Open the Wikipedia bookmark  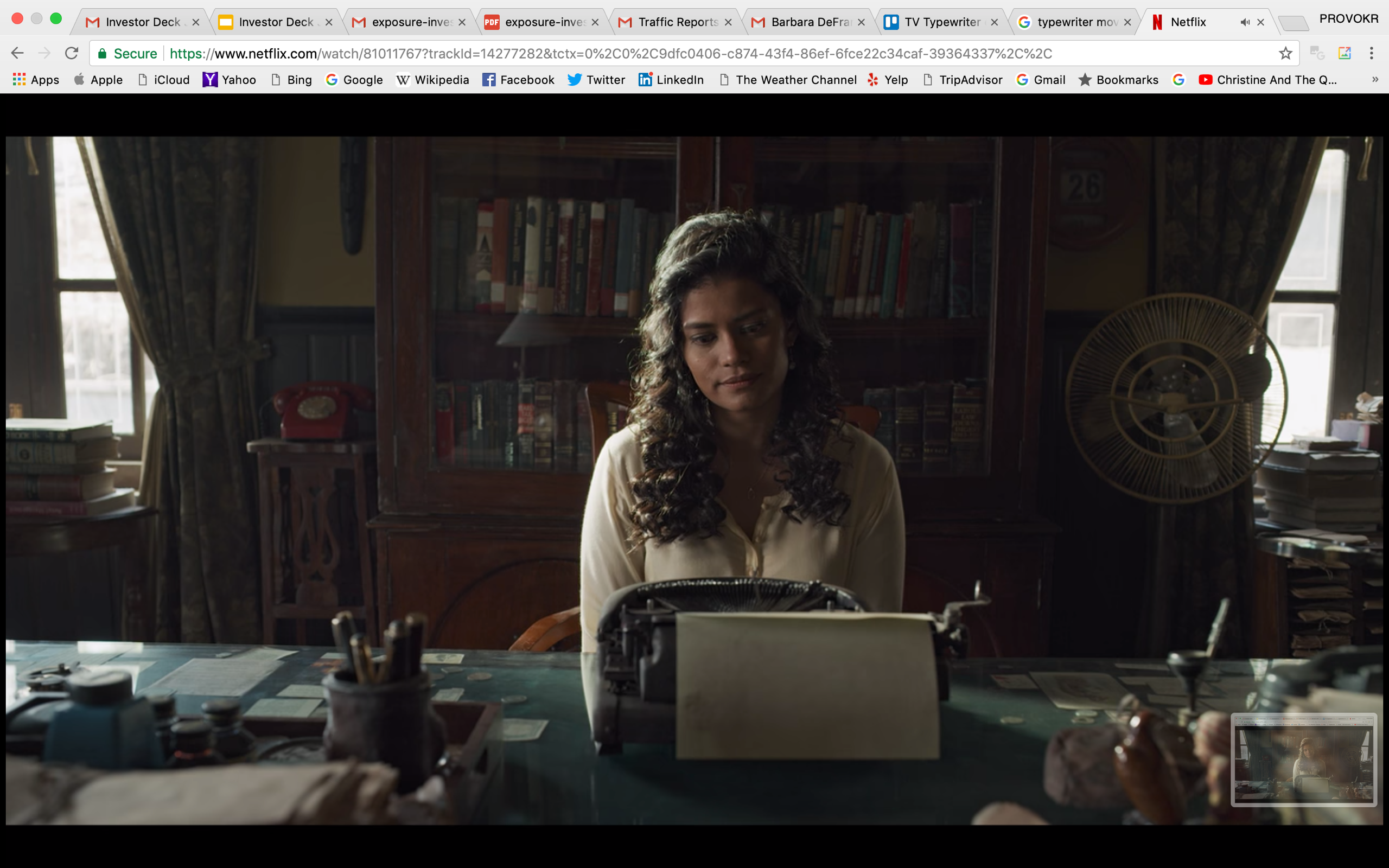click(x=432, y=80)
